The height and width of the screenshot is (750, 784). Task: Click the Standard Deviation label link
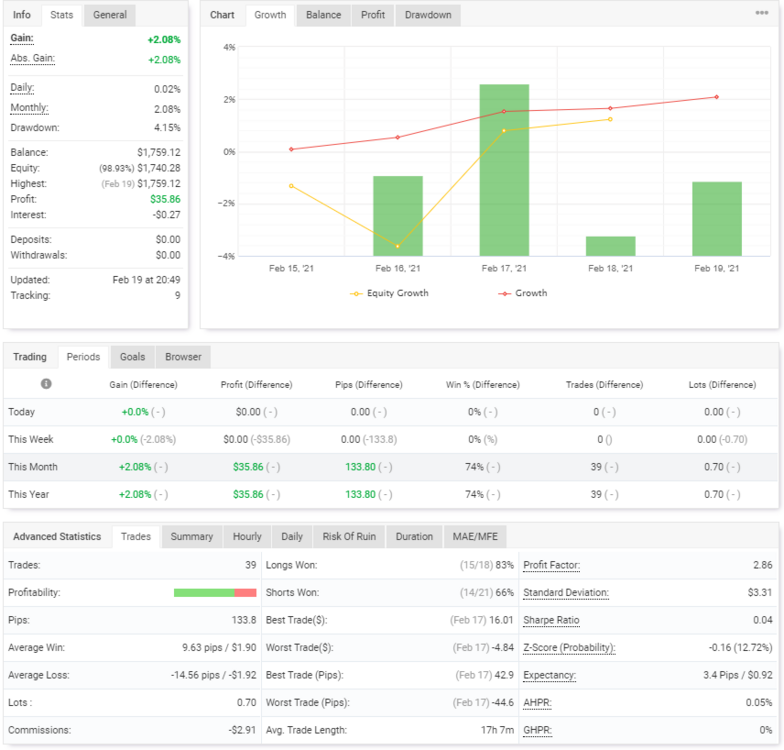pos(566,592)
